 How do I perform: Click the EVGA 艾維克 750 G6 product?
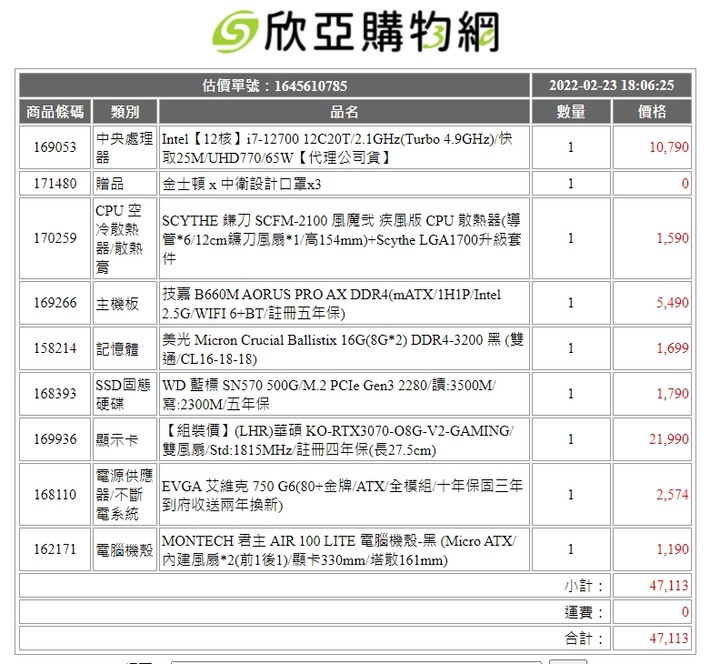pyautogui.click(x=344, y=495)
